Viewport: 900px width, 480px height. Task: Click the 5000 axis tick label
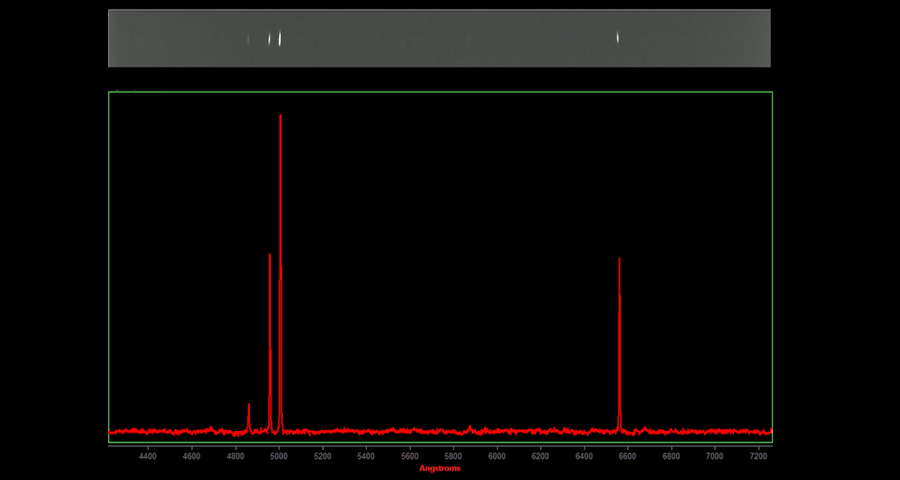coord(279,456)
